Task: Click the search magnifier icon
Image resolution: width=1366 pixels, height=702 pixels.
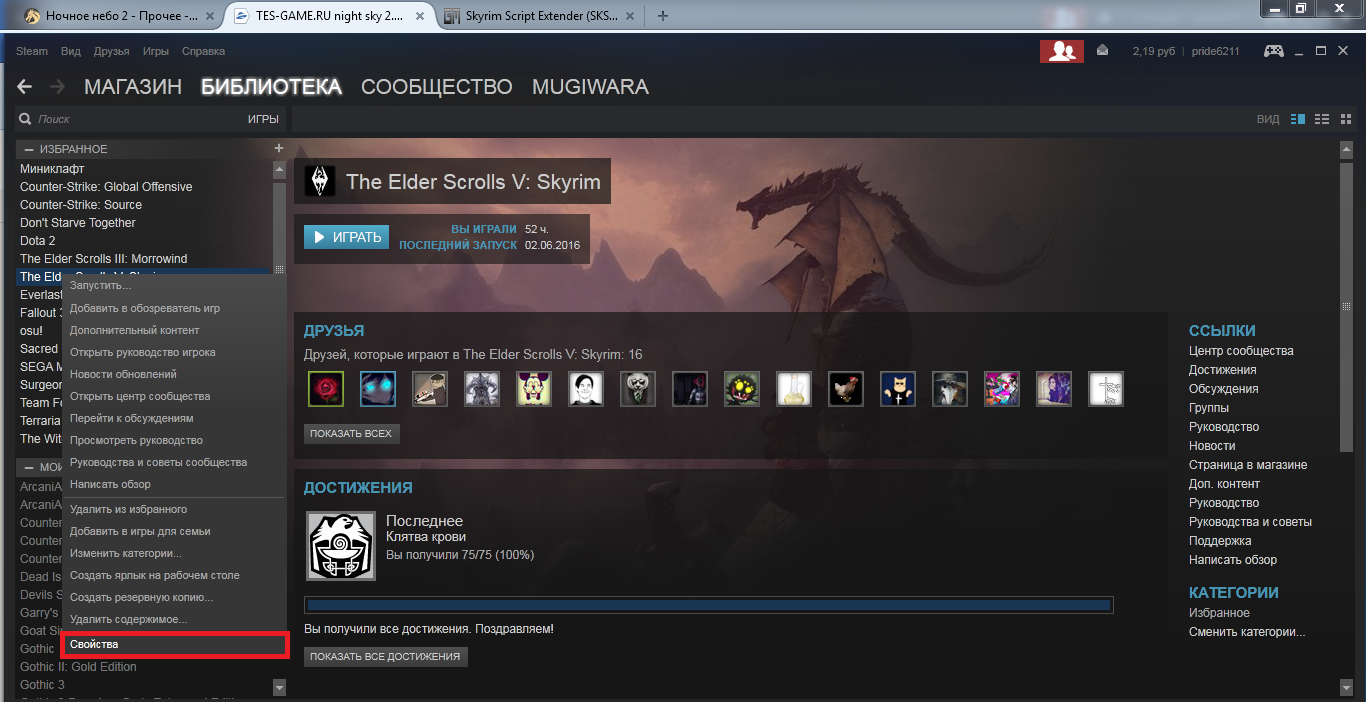Action: 25,119
